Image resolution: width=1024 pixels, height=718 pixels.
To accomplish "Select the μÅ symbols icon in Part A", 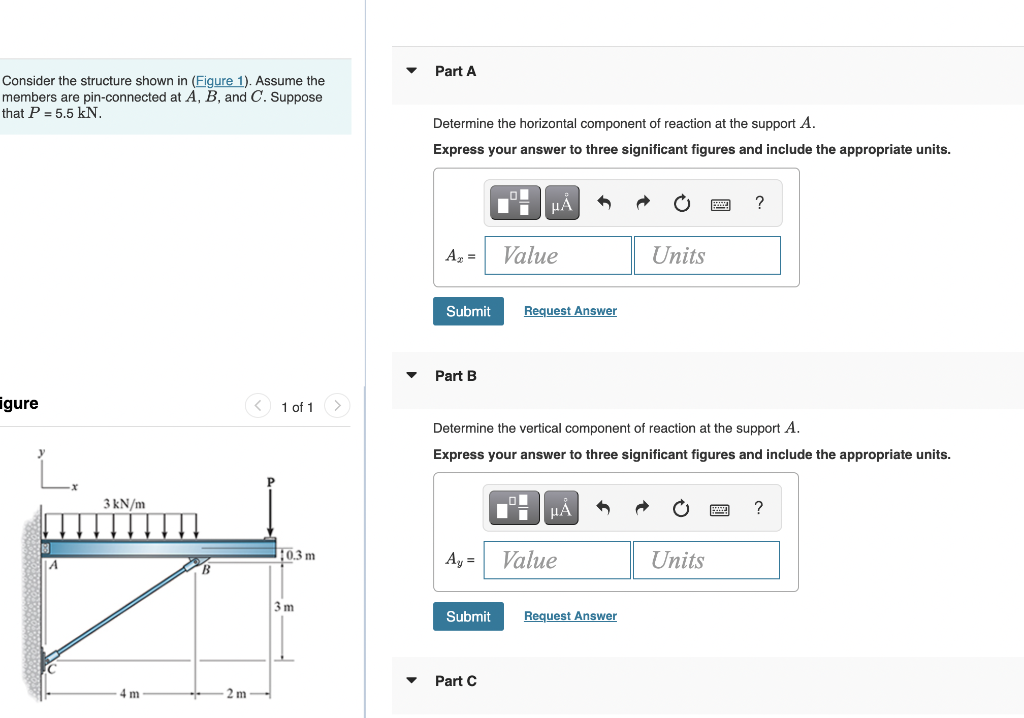I will (x=561, y=202).
